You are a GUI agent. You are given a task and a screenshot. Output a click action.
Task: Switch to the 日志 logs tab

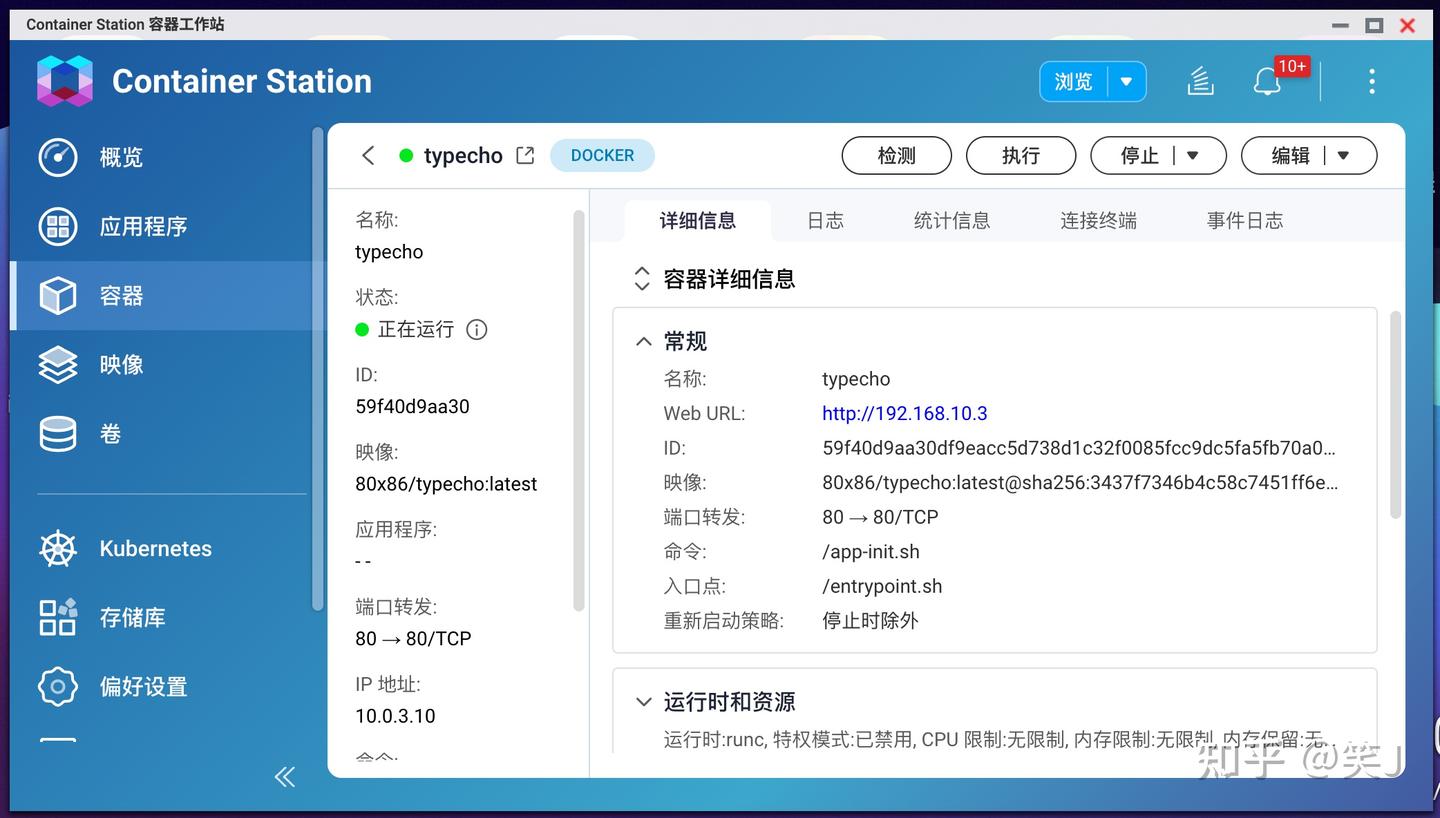tap(825, 220)
